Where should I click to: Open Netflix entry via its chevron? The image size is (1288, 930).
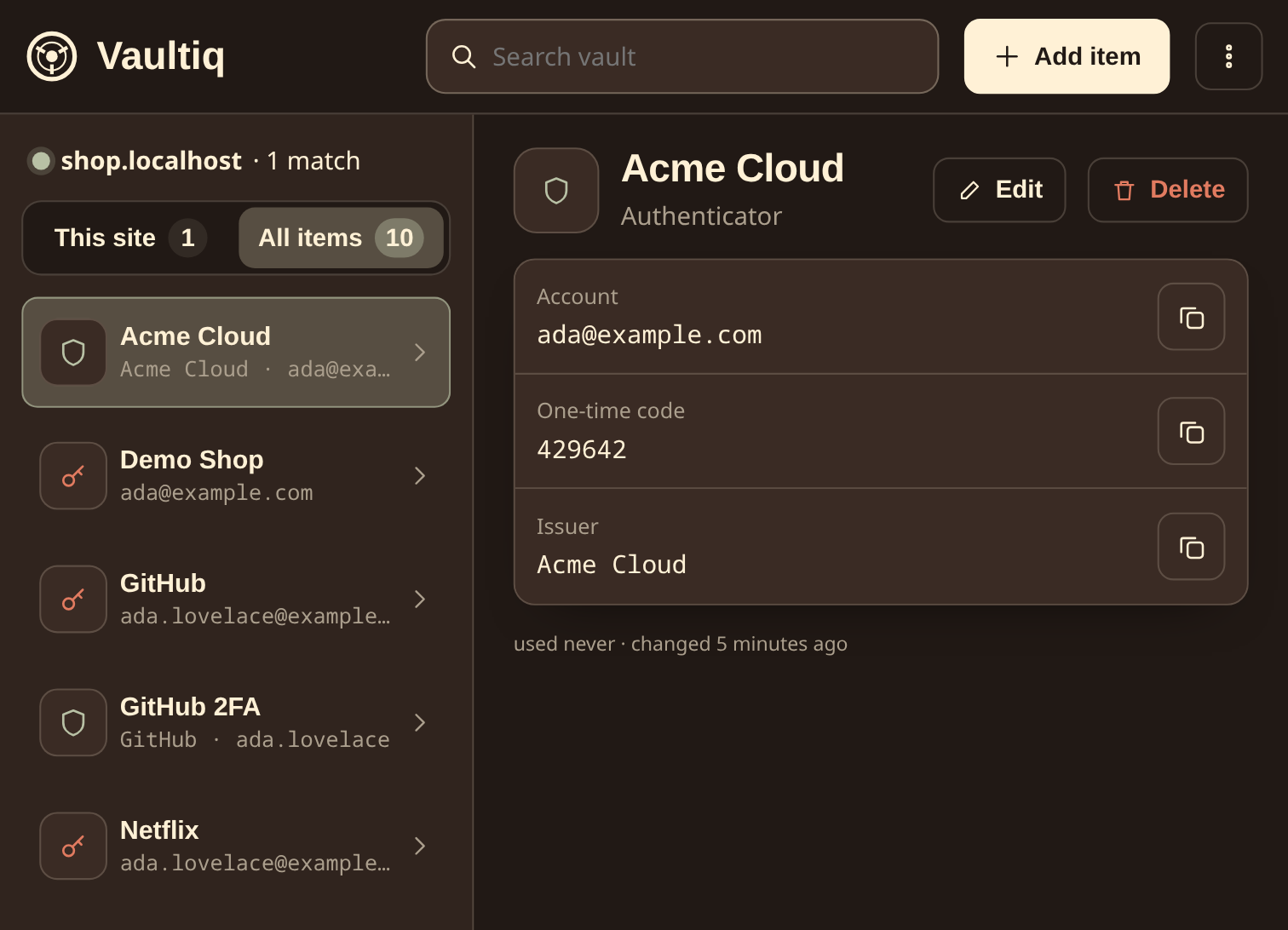coord(420,847)
